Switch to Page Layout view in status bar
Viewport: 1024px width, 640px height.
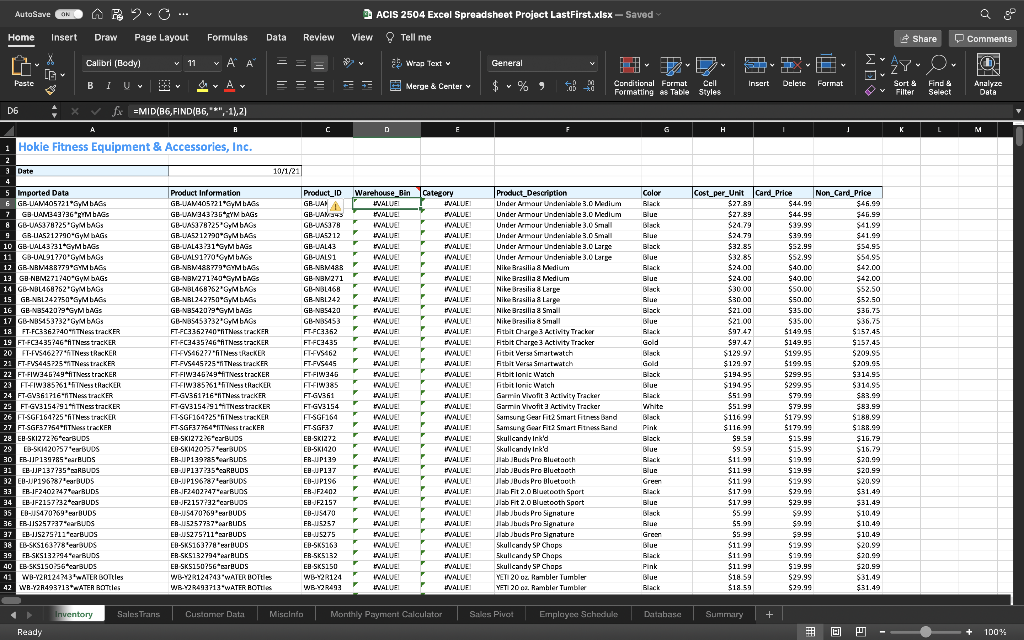(836, 632)
